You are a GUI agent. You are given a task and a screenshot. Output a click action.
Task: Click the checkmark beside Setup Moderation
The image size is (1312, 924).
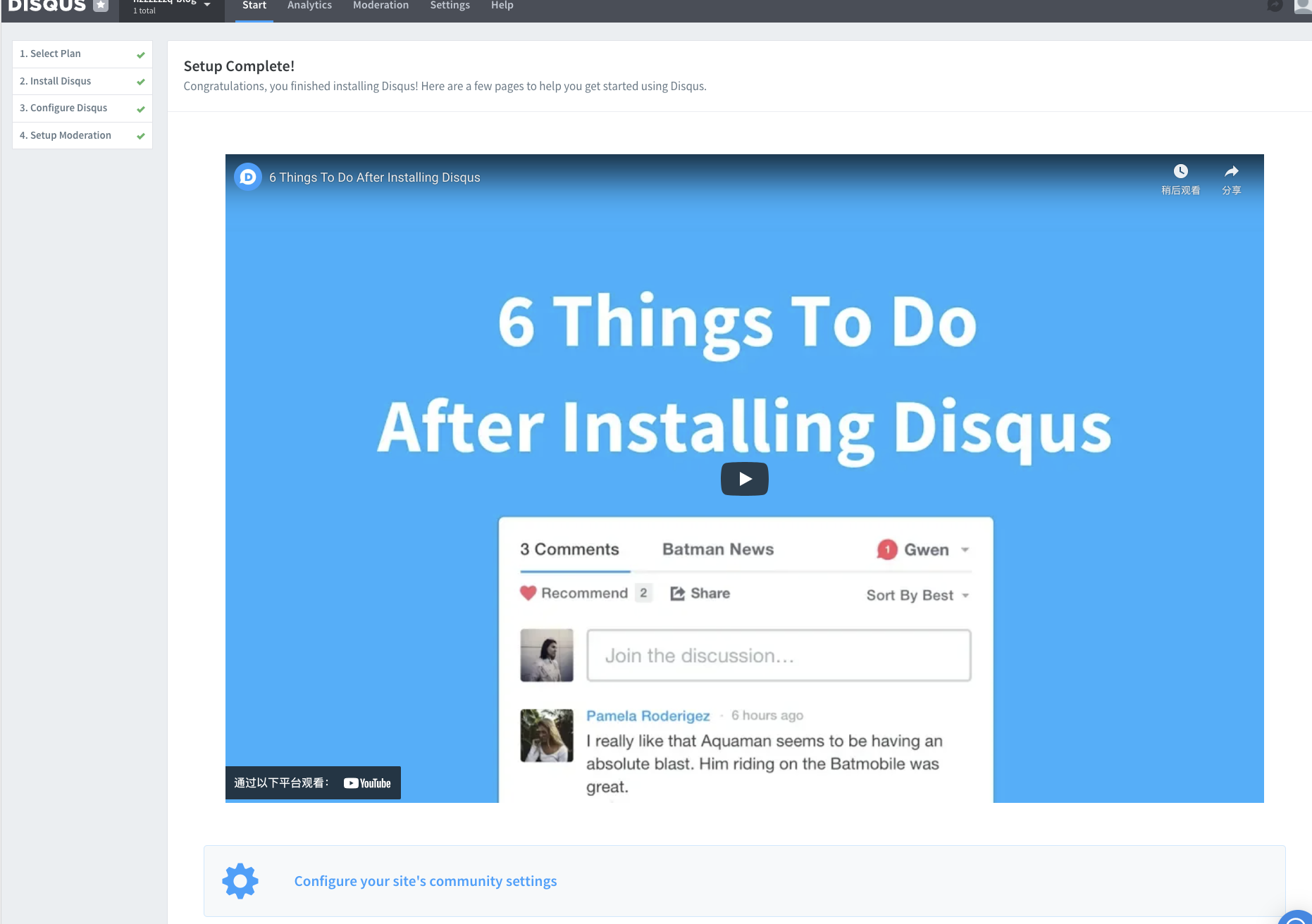pos(141,136)
